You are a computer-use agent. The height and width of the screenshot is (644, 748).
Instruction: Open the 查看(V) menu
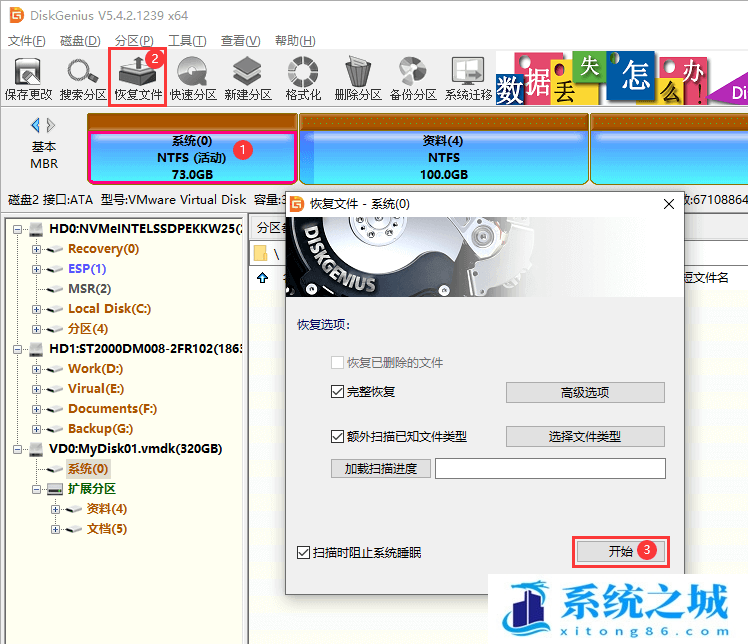tap(240, 41)
